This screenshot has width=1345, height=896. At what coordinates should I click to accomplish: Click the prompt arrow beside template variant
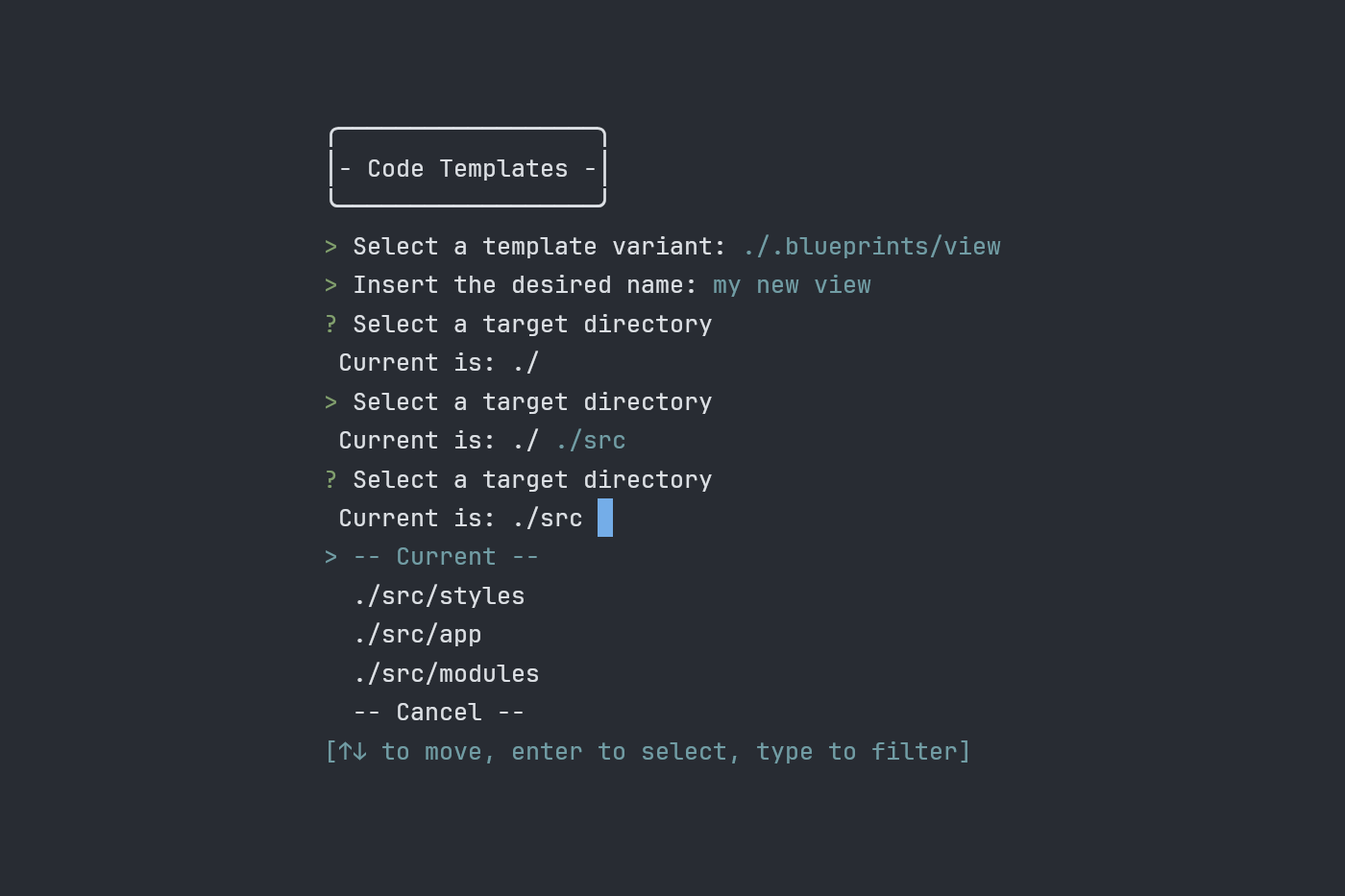331,247
